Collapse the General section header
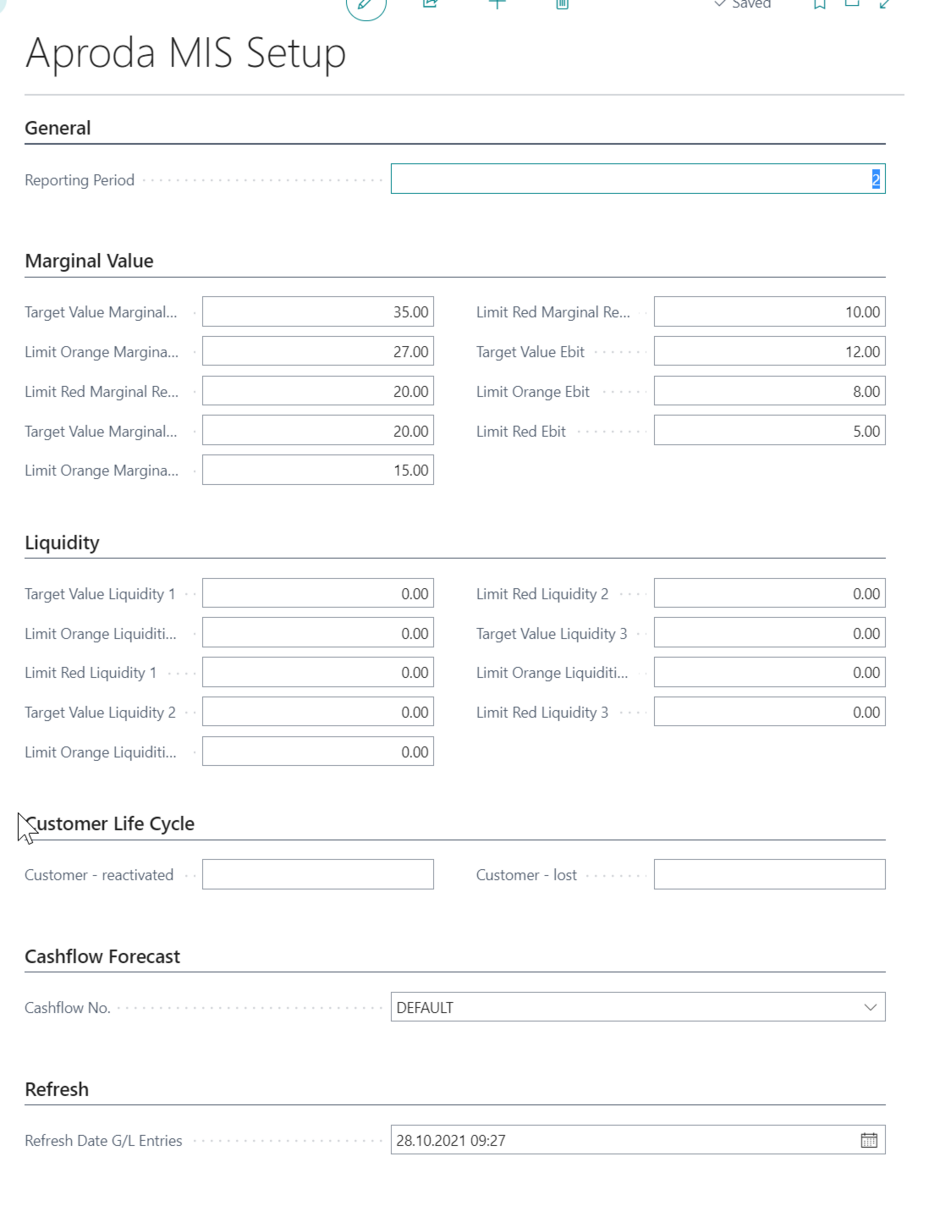The image size is (940, 1206). click(58, 128)
